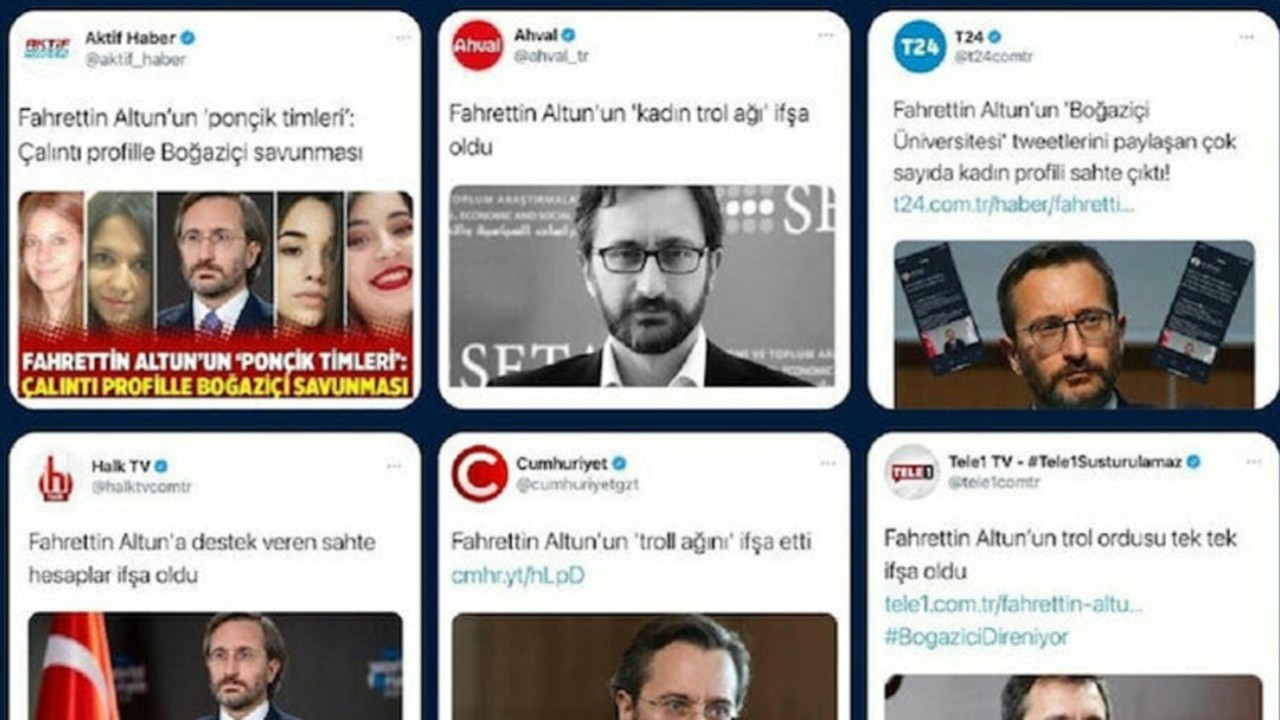1280x720 pixels.
Task: Open Halk TV profile logo
Action: 55,477
